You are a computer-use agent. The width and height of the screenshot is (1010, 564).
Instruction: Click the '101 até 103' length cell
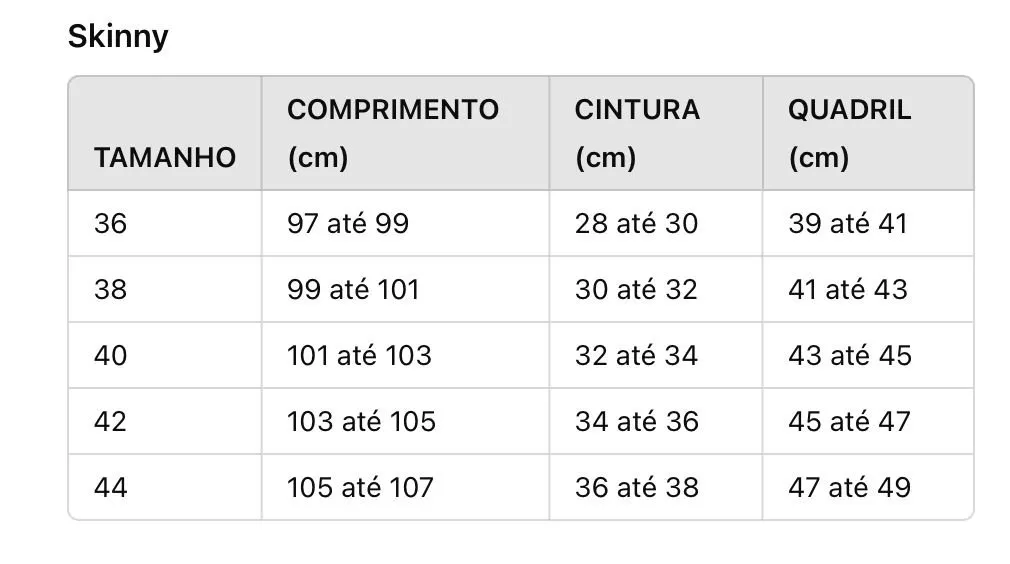point(405,355)
